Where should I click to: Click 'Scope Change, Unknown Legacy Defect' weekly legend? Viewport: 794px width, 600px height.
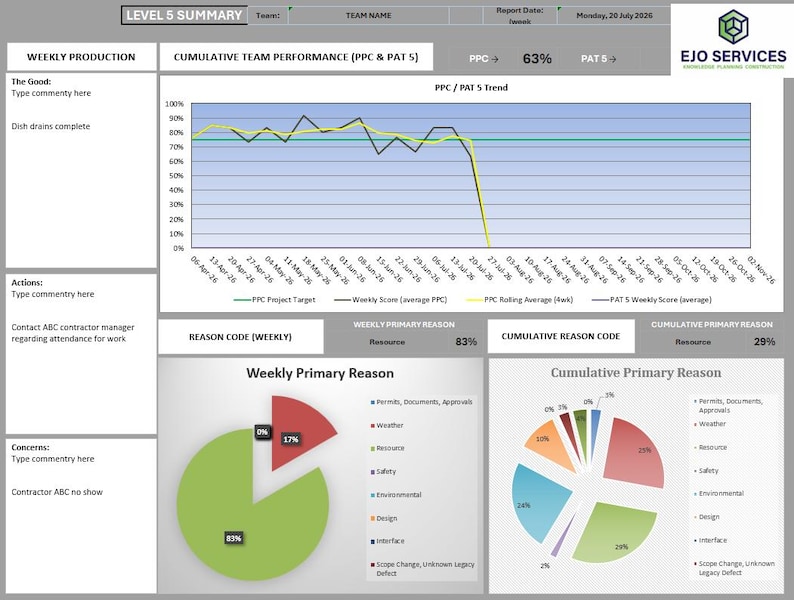click(423, 569)
